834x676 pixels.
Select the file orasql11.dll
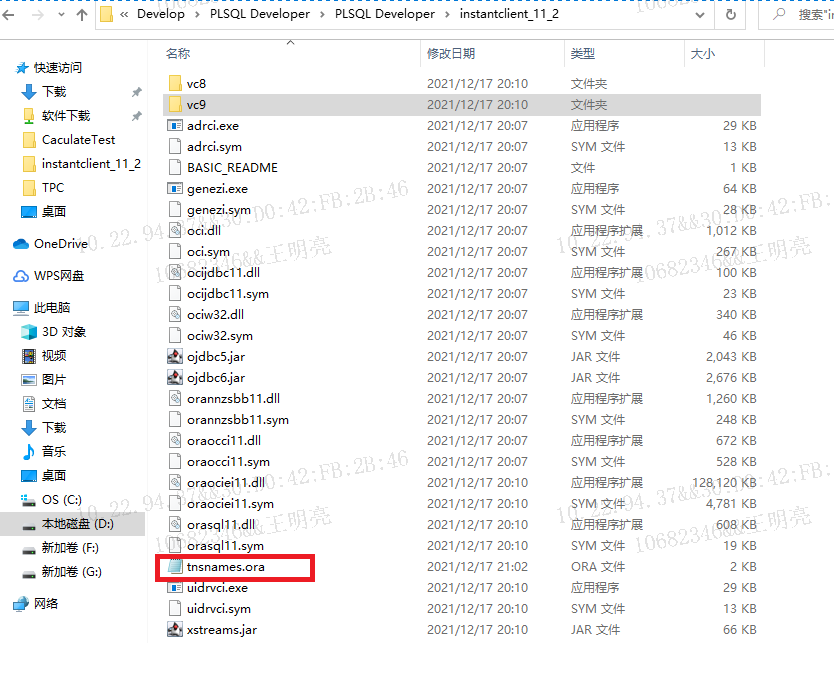click(221, 524)
